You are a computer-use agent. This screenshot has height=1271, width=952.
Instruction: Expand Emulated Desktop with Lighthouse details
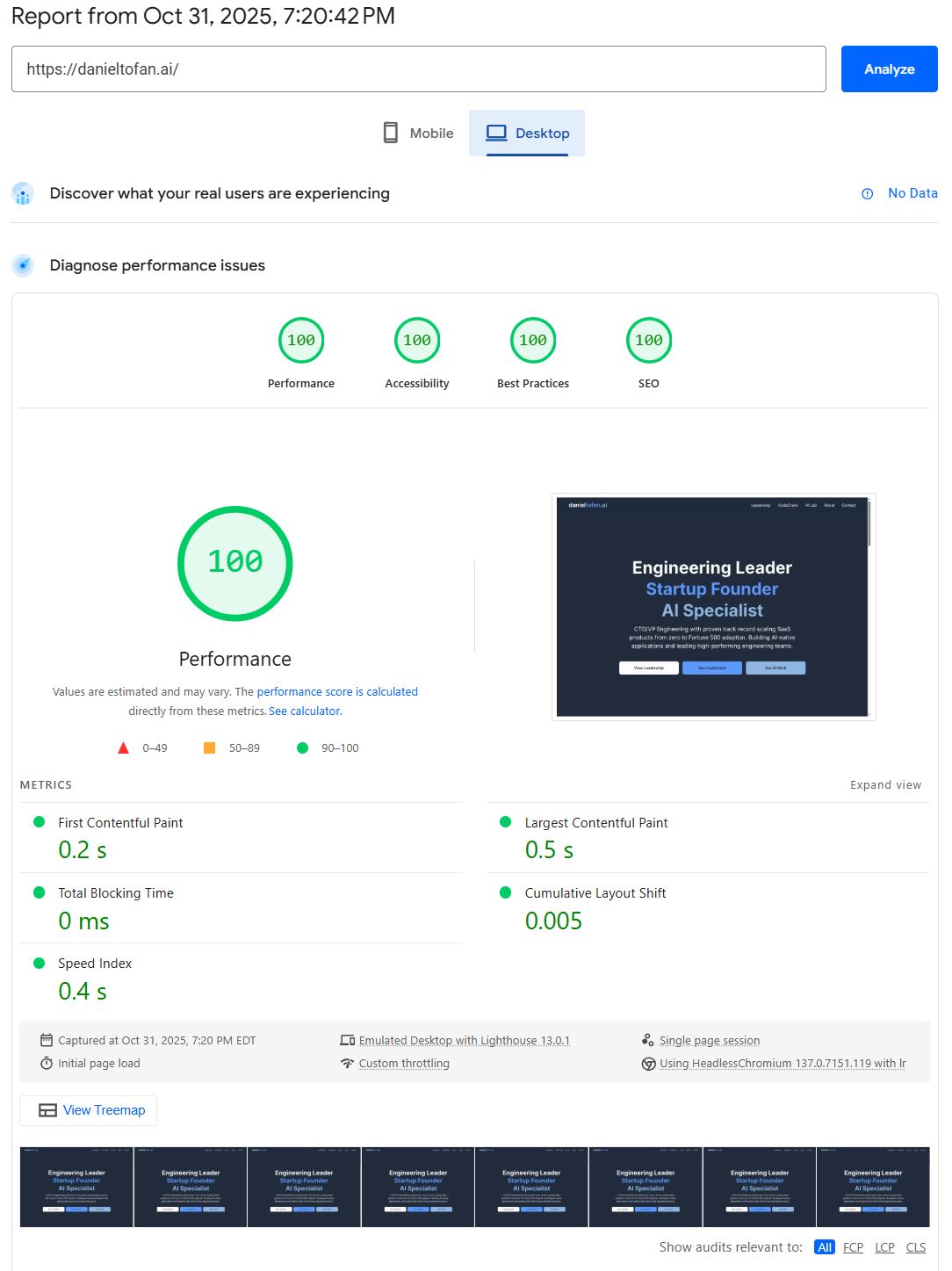(x=464, y=1041)
